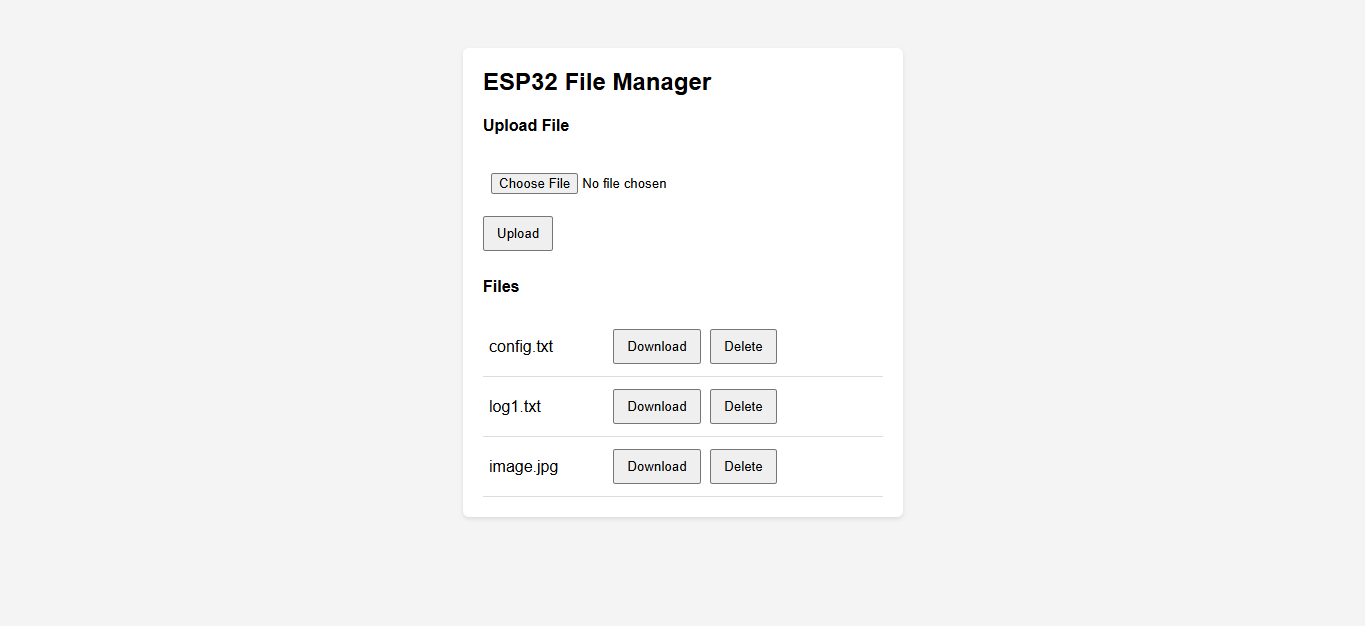Image resolution: width=1365 pixels, height=626 pixels.
Task: Delete the image.jpg file
Action: point(743,466)
